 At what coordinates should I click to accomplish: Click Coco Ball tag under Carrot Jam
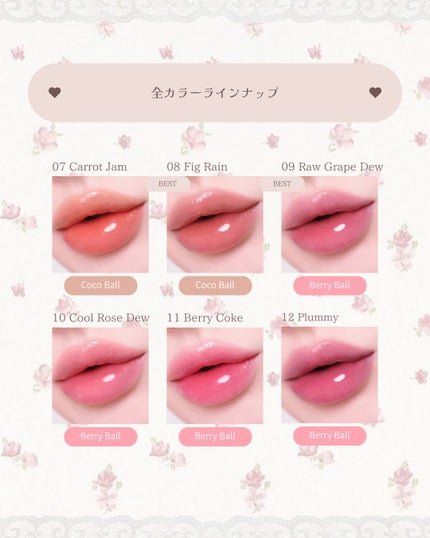(x=101, y=285)
